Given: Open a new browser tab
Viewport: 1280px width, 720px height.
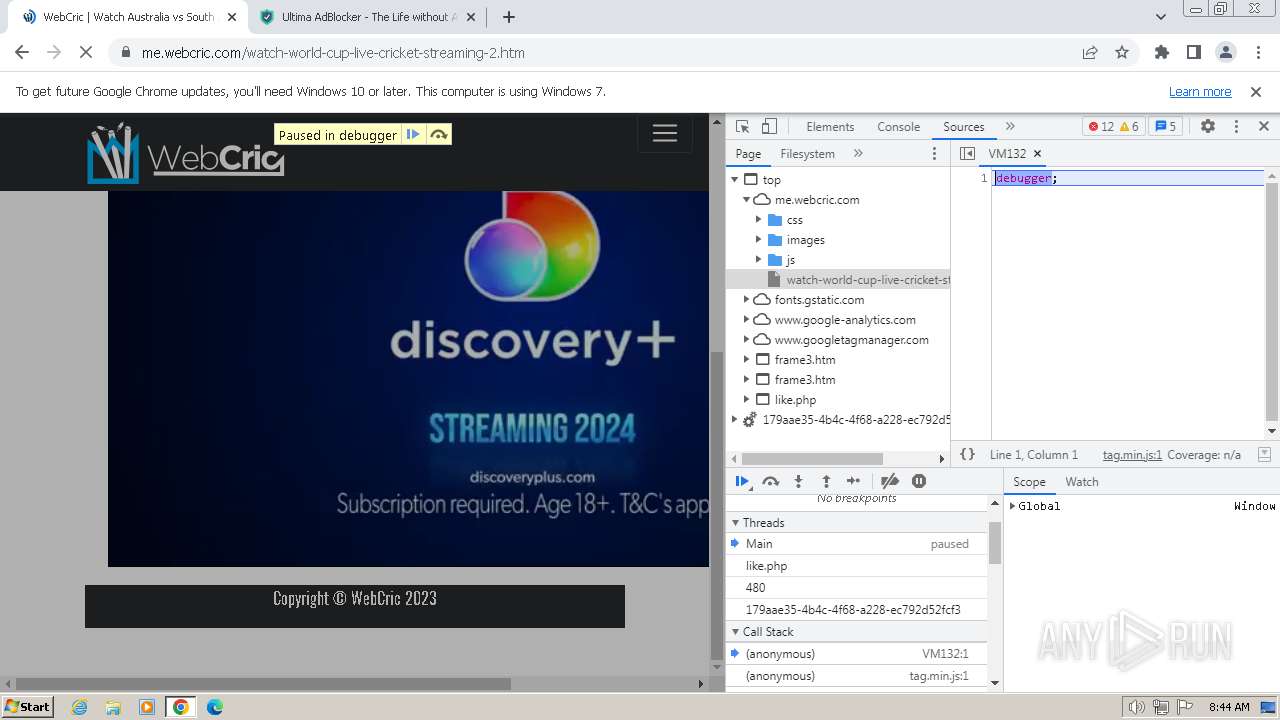Looking at the screenshot, I should [508, 17].
